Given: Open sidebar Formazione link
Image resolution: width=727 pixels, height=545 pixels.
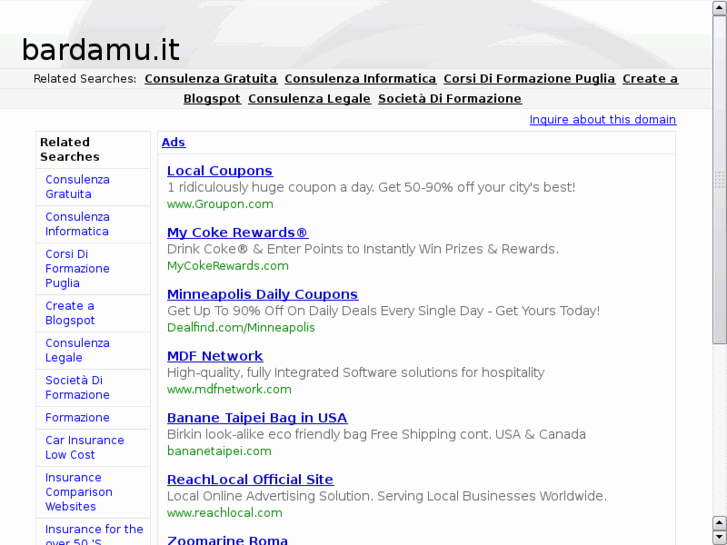Looking at the screenshot, I should (x=77, y=417).
